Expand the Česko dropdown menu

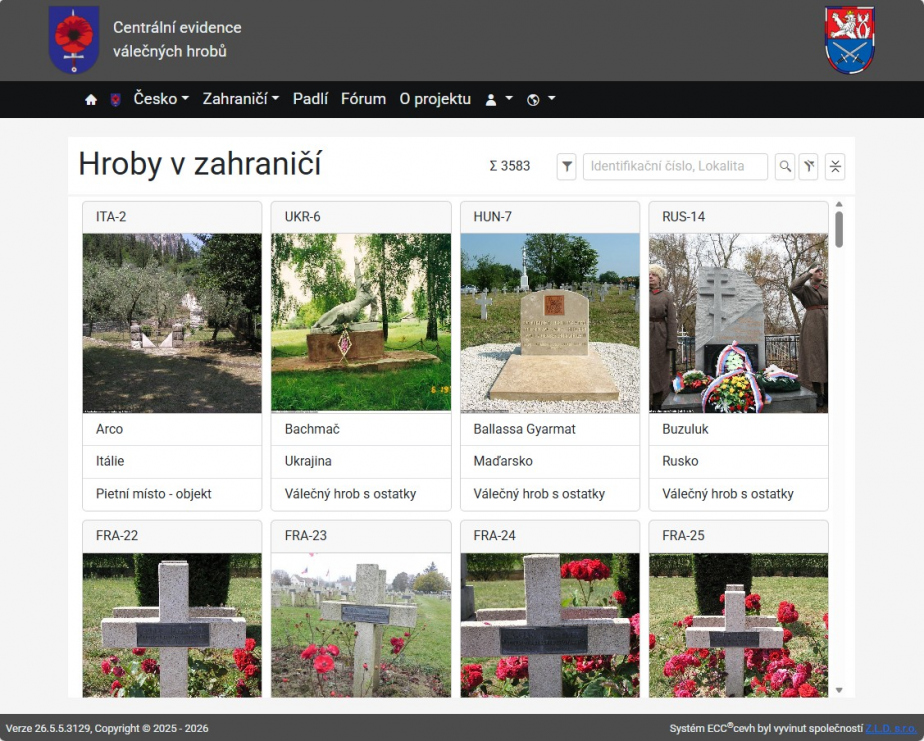161,98
